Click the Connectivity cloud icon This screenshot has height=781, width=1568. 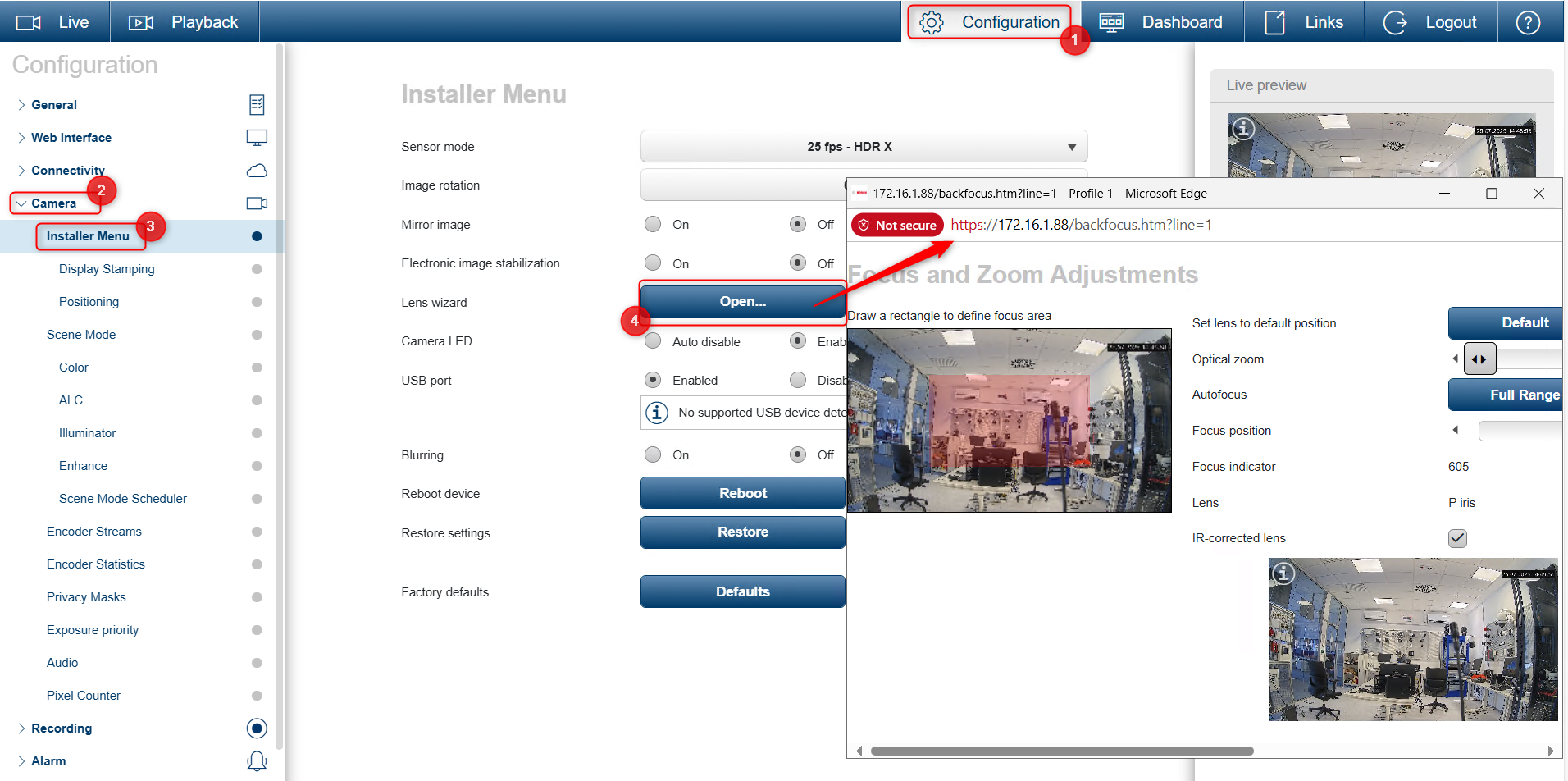257,171
